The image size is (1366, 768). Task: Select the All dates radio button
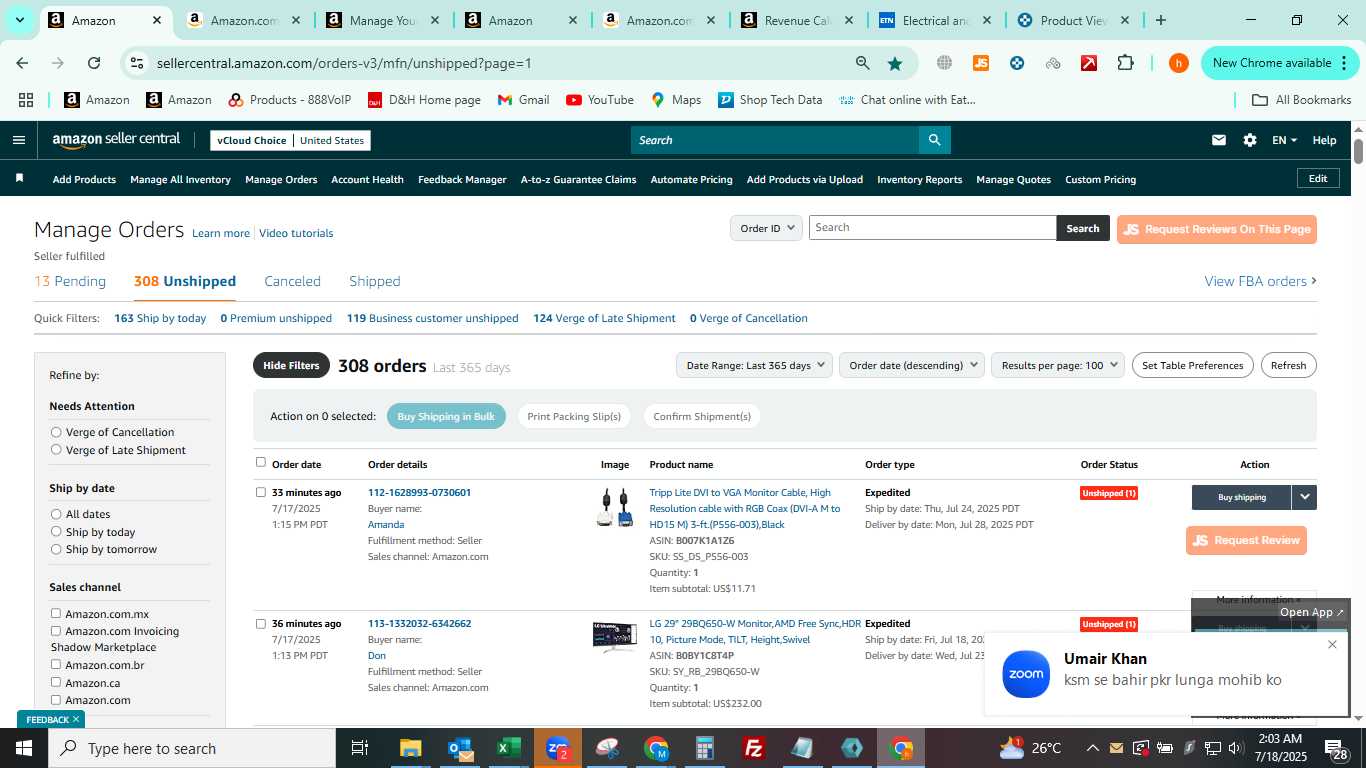click(56, 514)
